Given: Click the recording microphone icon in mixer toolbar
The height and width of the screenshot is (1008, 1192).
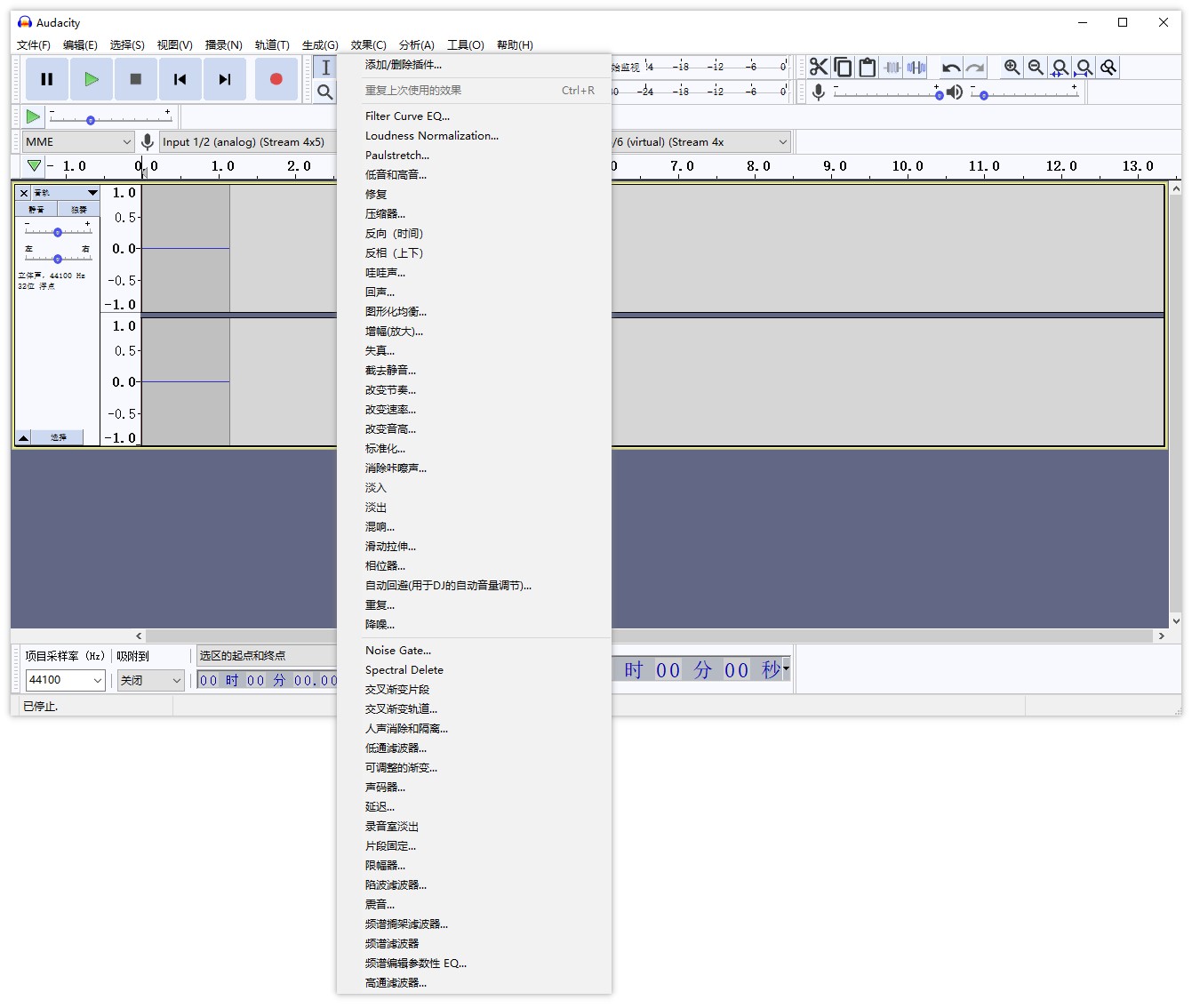Looking at the screenshot, I should tap(819, 92).
